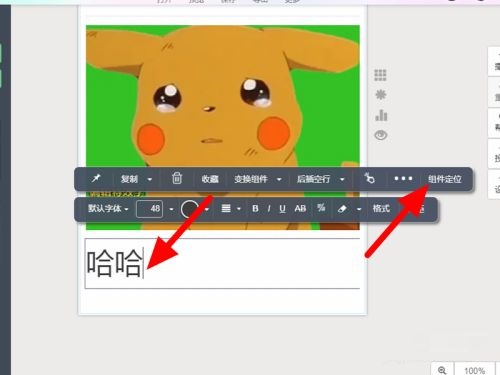The height and width of the screenshot is (375, 500).
Task: Click the grid layout icon beside the canvas
Action: [380, 75]
